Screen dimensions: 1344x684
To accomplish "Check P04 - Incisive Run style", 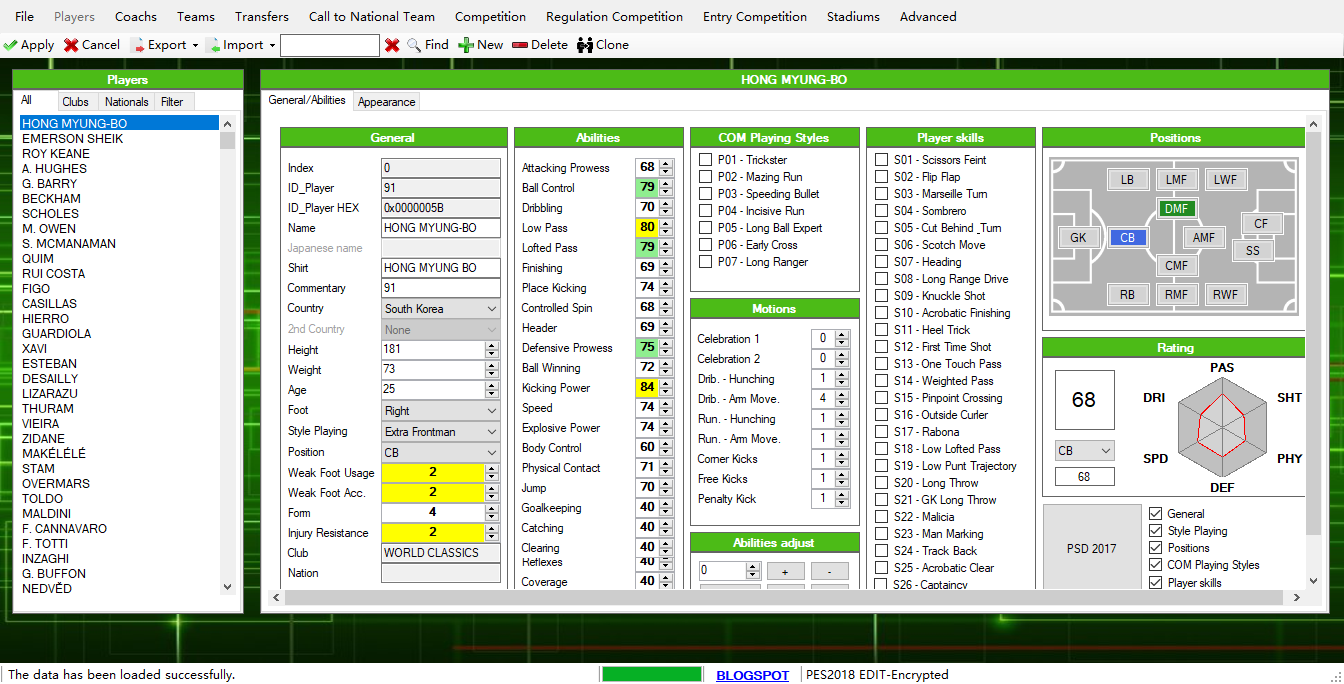I will tap(706, 211).
